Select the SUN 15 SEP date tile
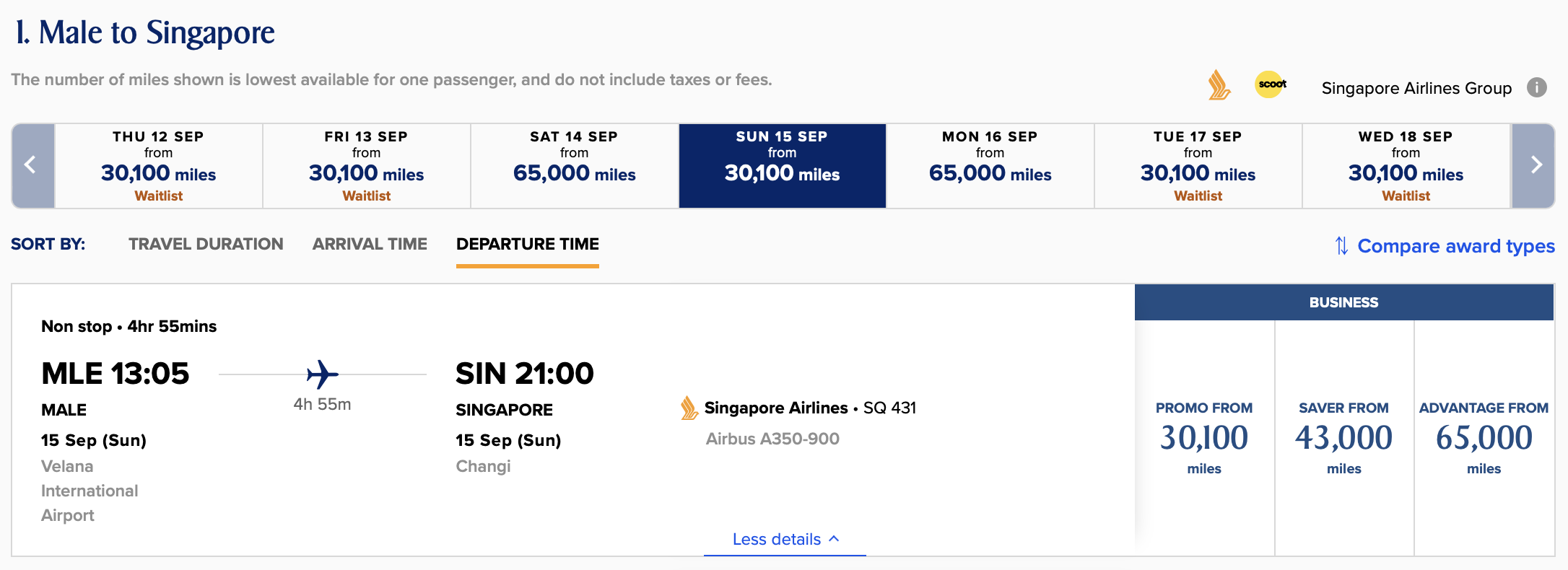The image size is (1568, 570). tap(782, 165)
